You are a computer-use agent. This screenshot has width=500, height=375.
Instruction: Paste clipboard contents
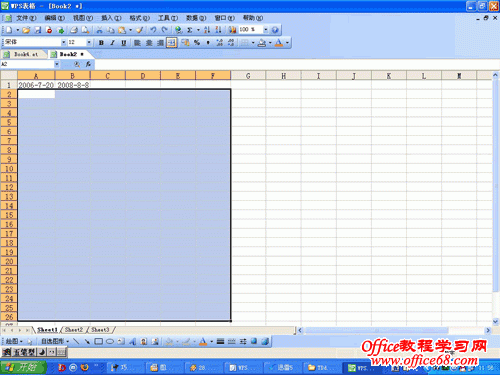click(x=122, y=30)
